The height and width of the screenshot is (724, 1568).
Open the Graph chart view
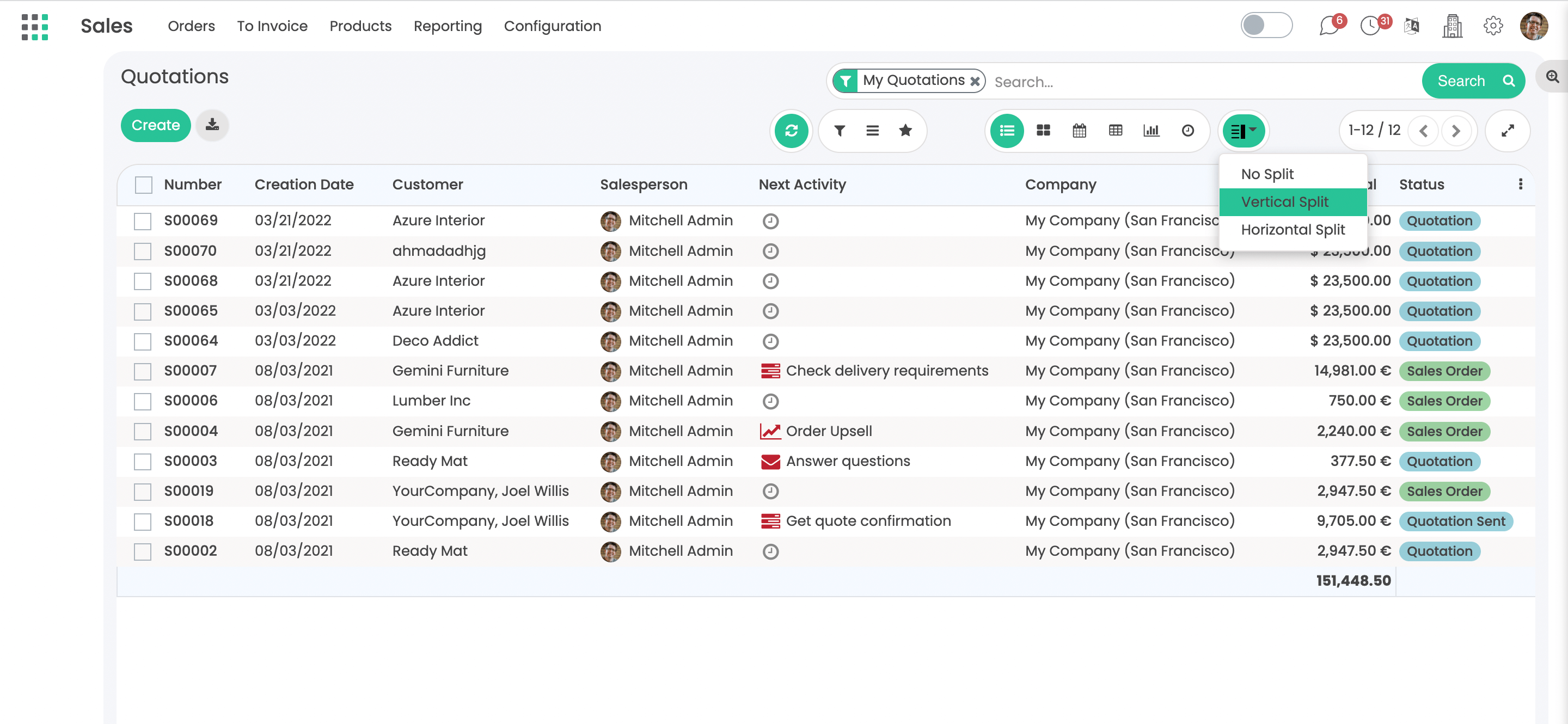(x=1151, y=130)
